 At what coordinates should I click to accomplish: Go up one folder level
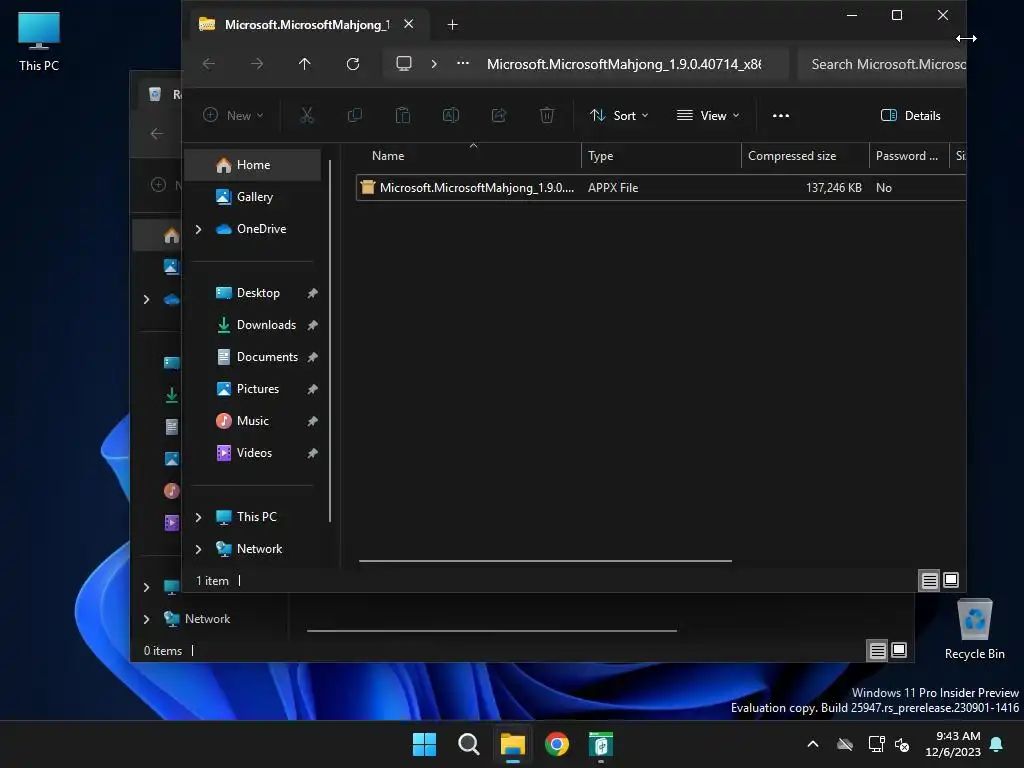pyautogui.click(x=304, y=64)
